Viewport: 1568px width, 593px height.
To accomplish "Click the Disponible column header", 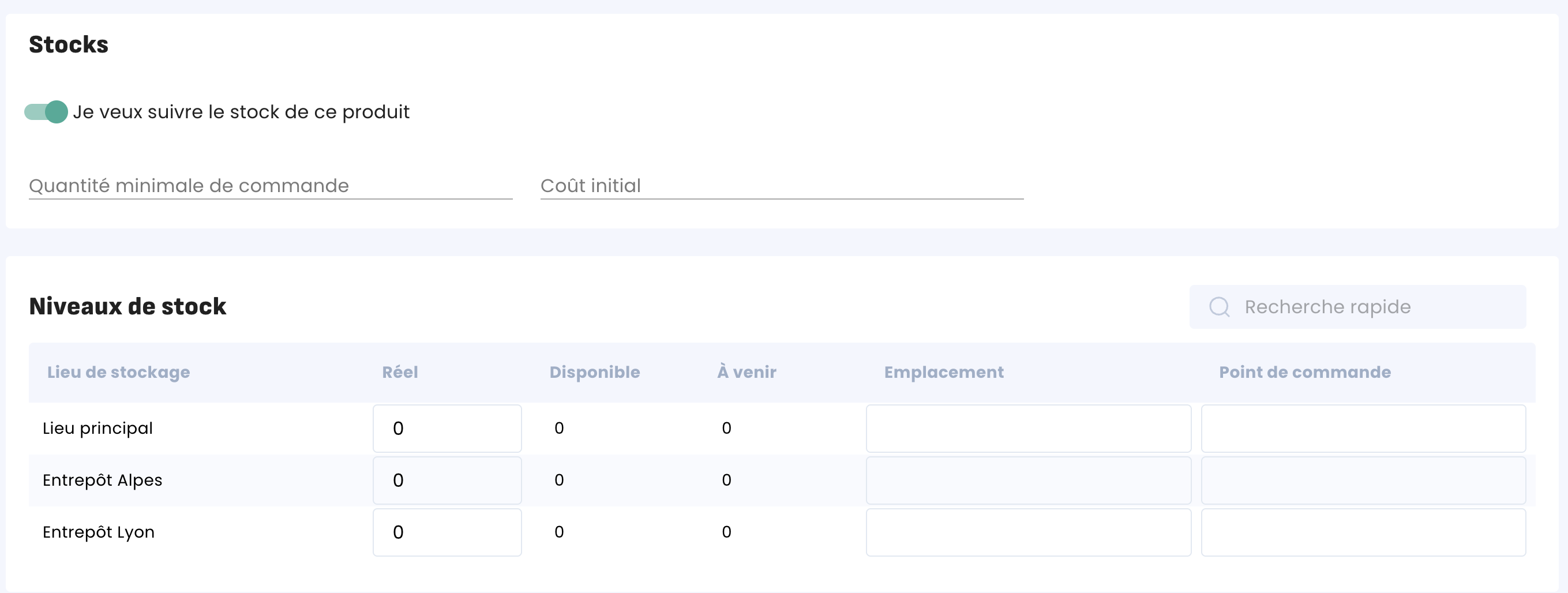I will [x=595, y=372].
